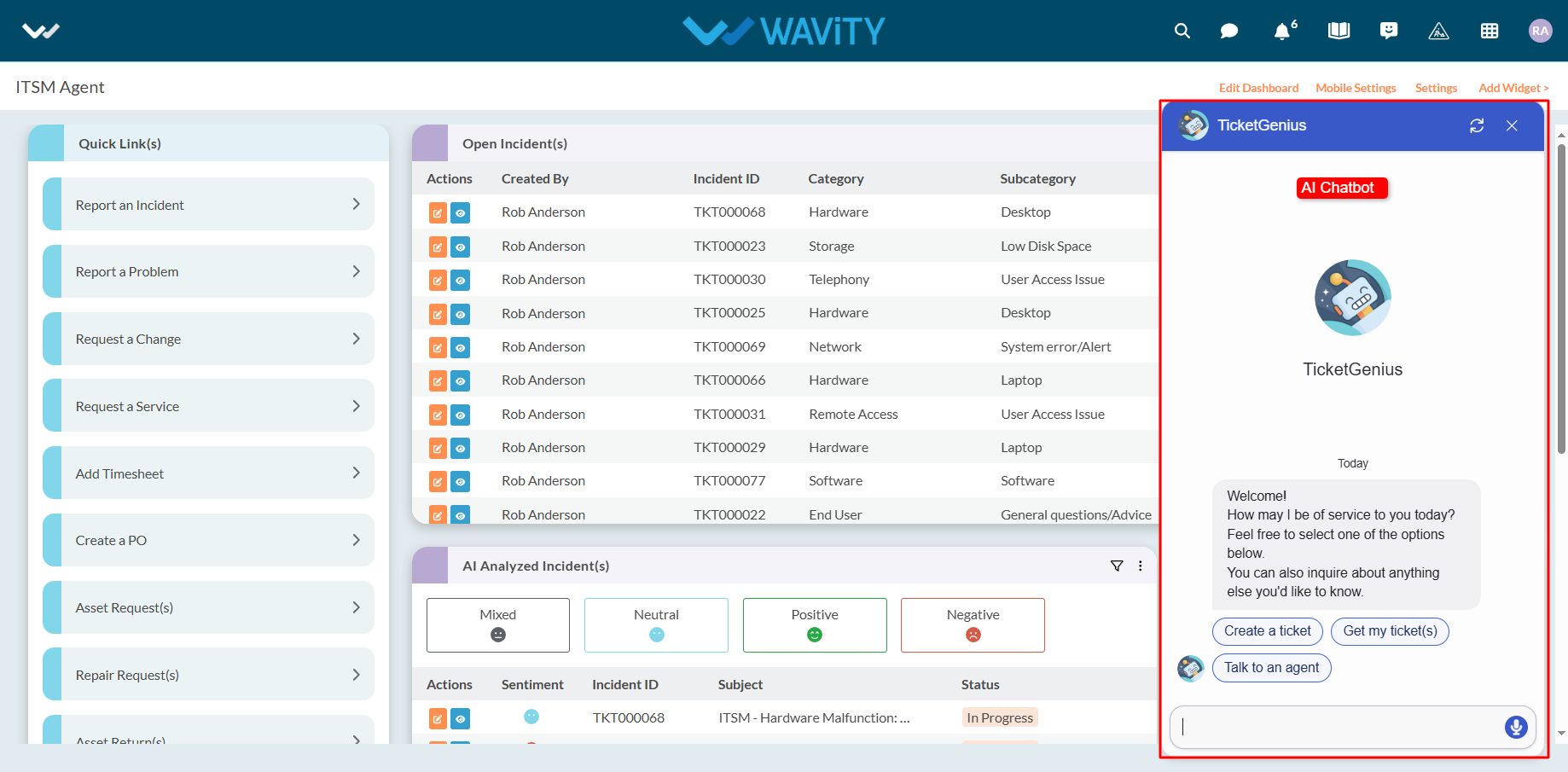This screenshot has height=772, width=1568.
Task: Click the page vertical scrollbar thumb
Action: coord(1562,299)
